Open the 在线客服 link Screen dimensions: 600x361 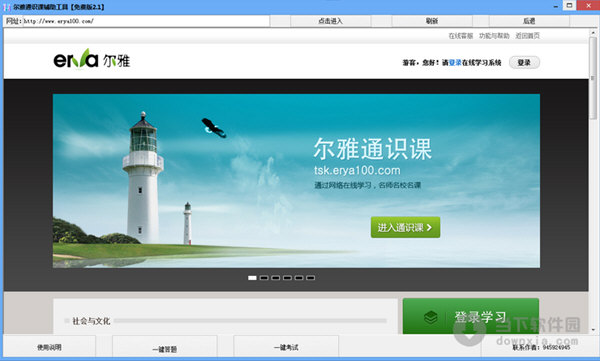pyautogui.click(x=461, y=36)
